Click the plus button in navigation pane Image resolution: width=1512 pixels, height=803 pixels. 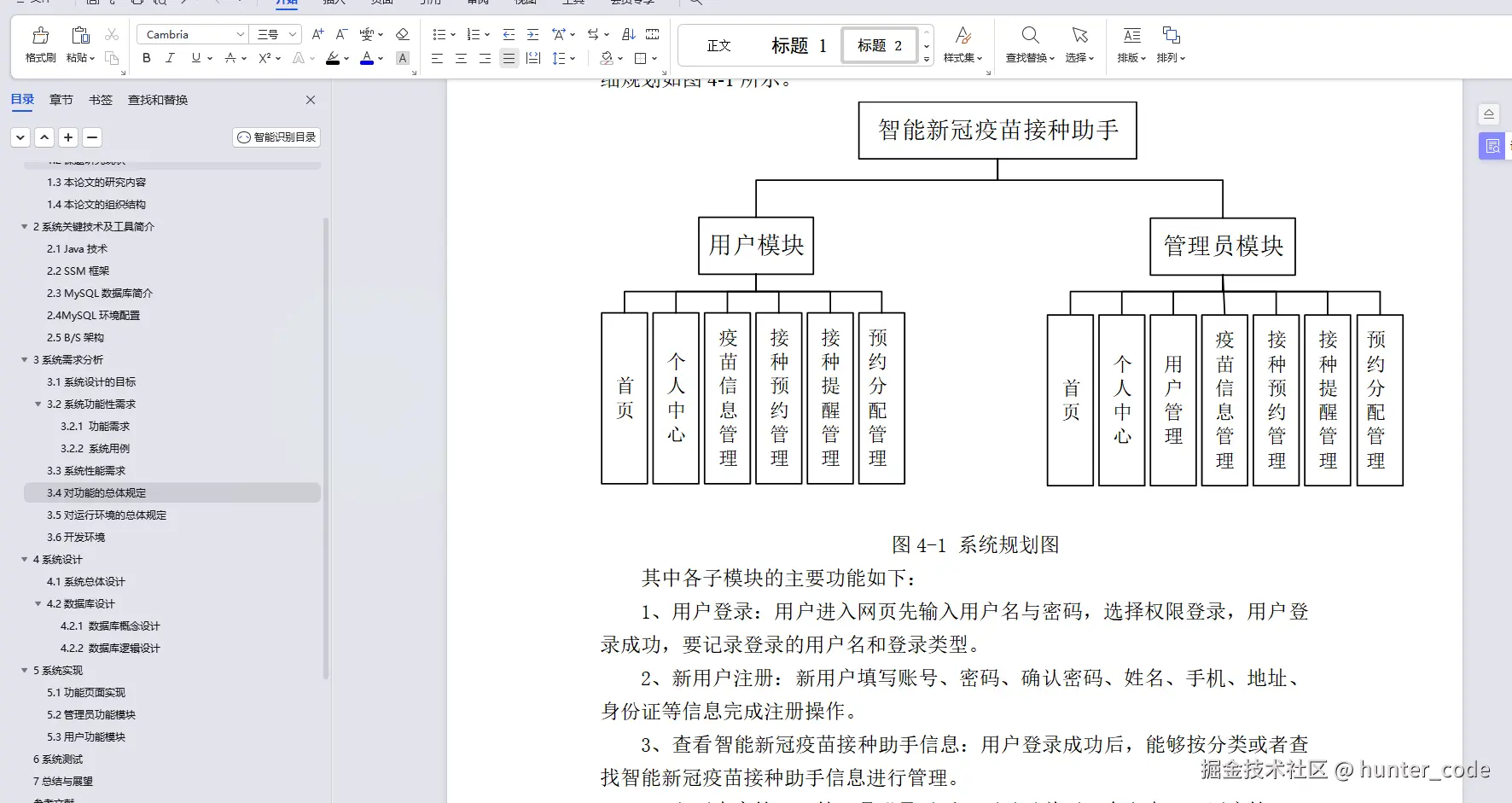click(69, 137)
